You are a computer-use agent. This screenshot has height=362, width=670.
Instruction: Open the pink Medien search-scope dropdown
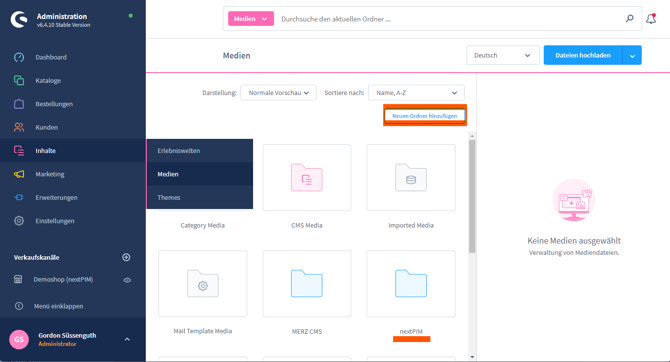[x=251, y=19]
